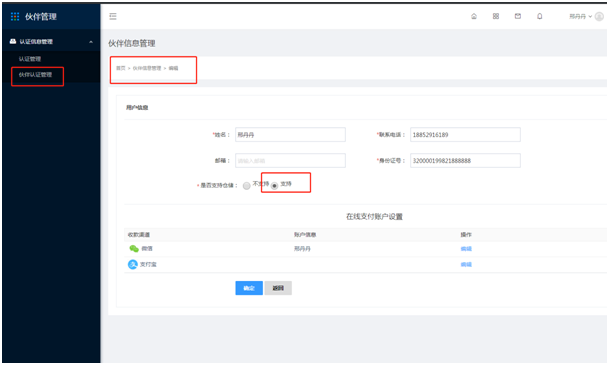Open the mail message icon in top bar
609x365 pixels.
(518, 16)
